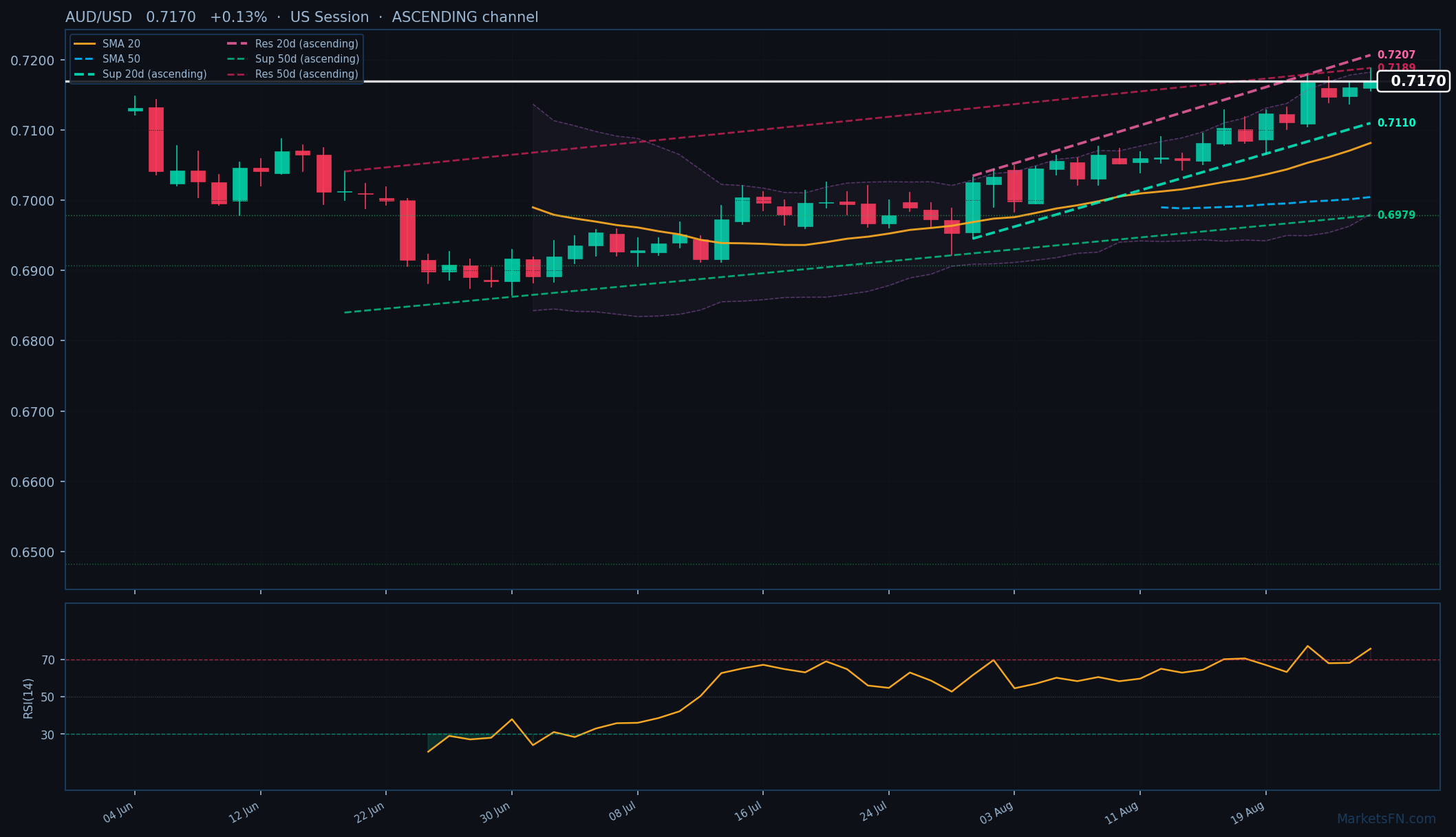Click the 04 Jun date axis label
The width and height of the screenshot is (1456, 837).
tap(118, 813)
